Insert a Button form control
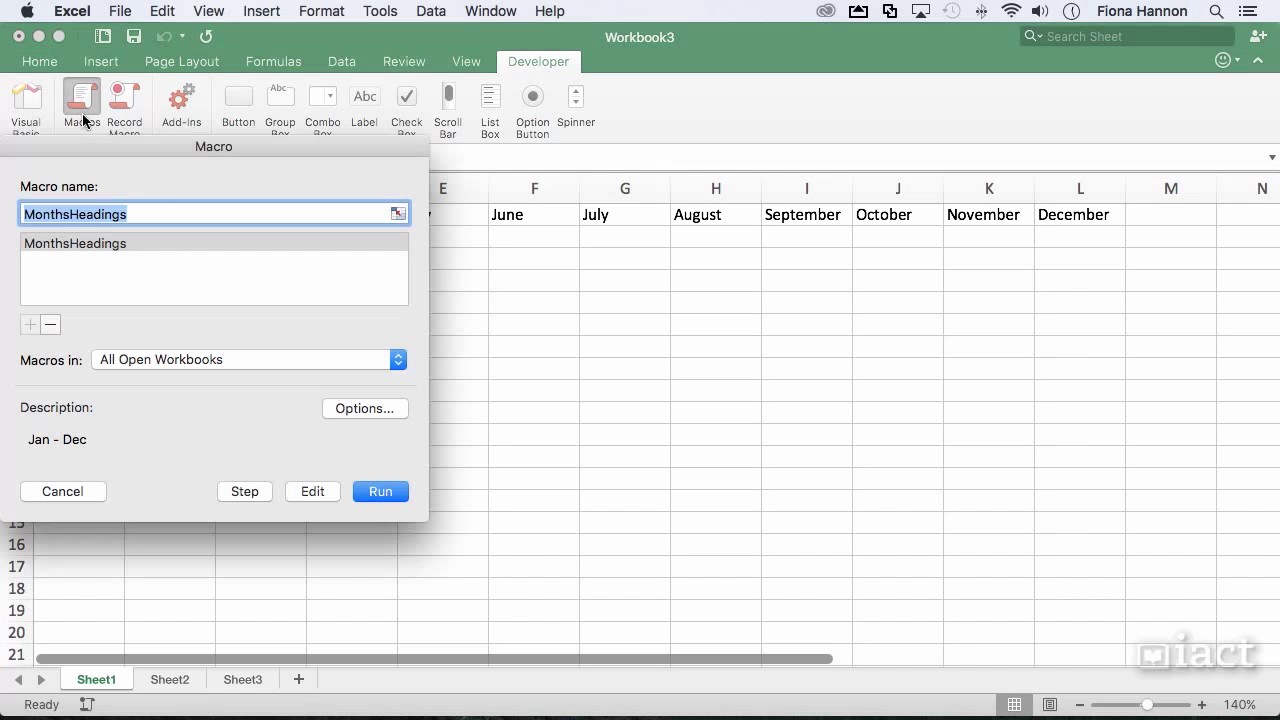 (238, 97)
